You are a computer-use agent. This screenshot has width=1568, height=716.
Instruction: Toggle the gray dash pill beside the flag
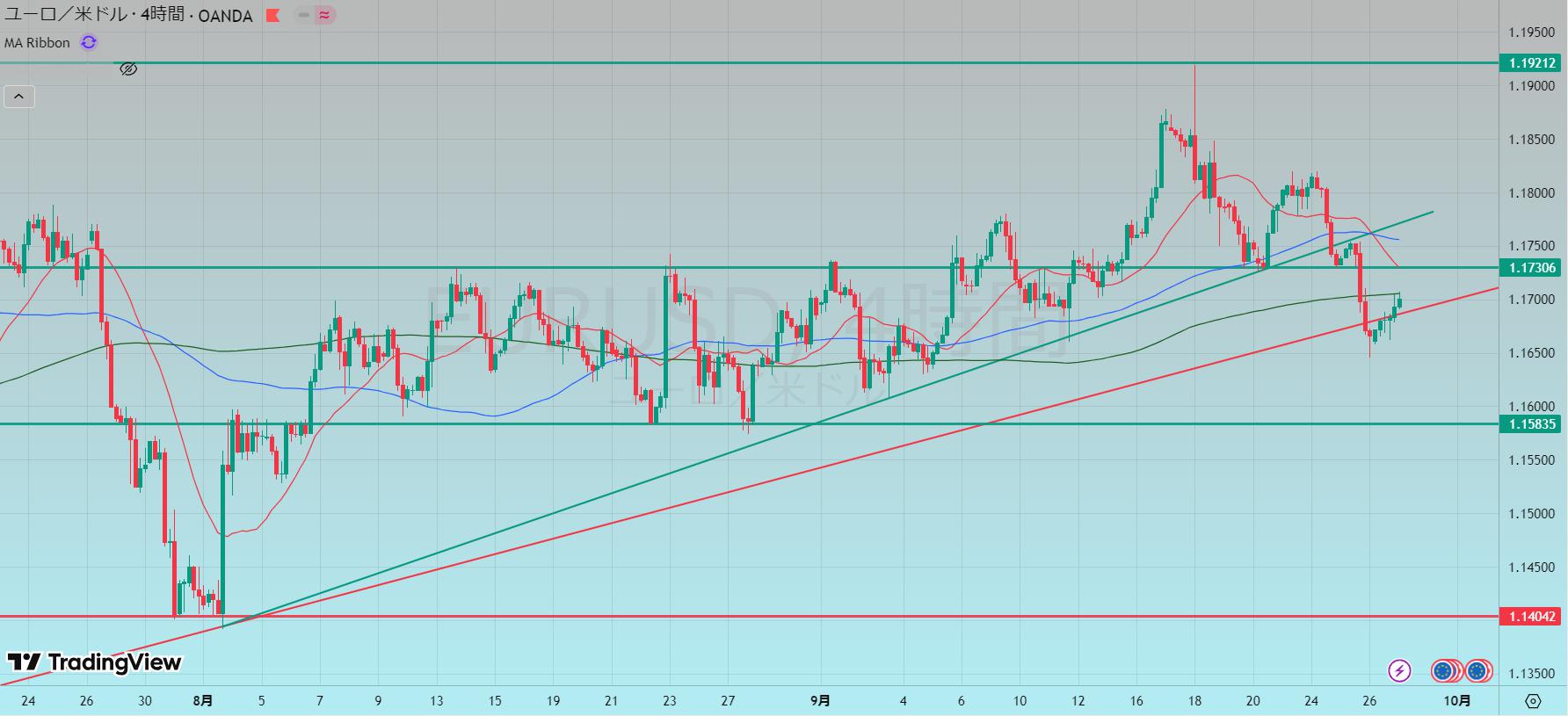click(x=303, y=16)
